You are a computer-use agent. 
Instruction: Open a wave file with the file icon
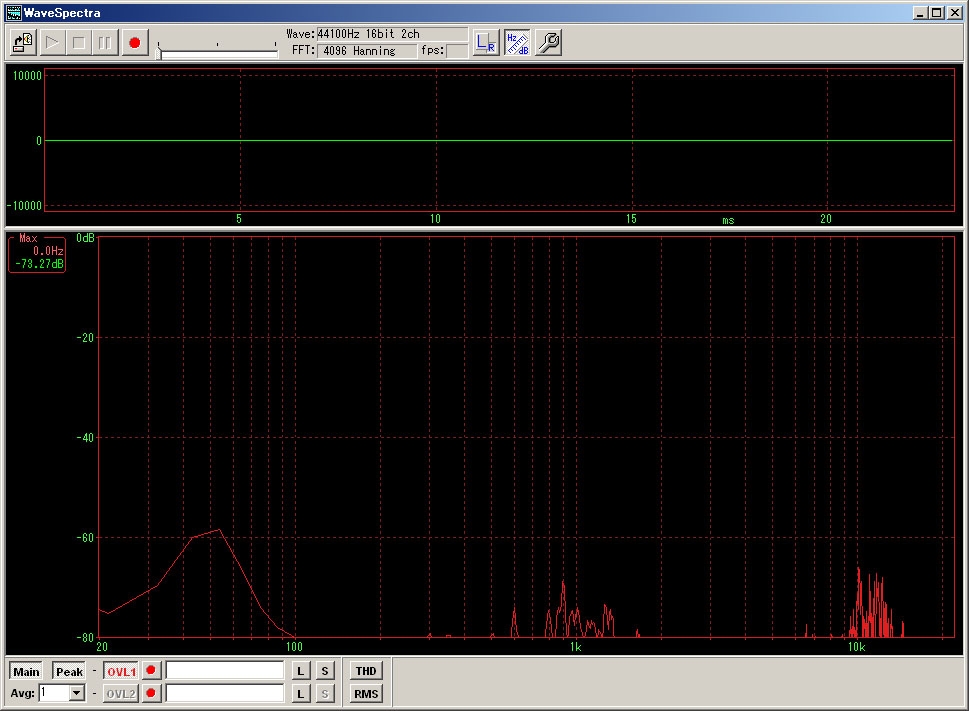tap(23, 43)
